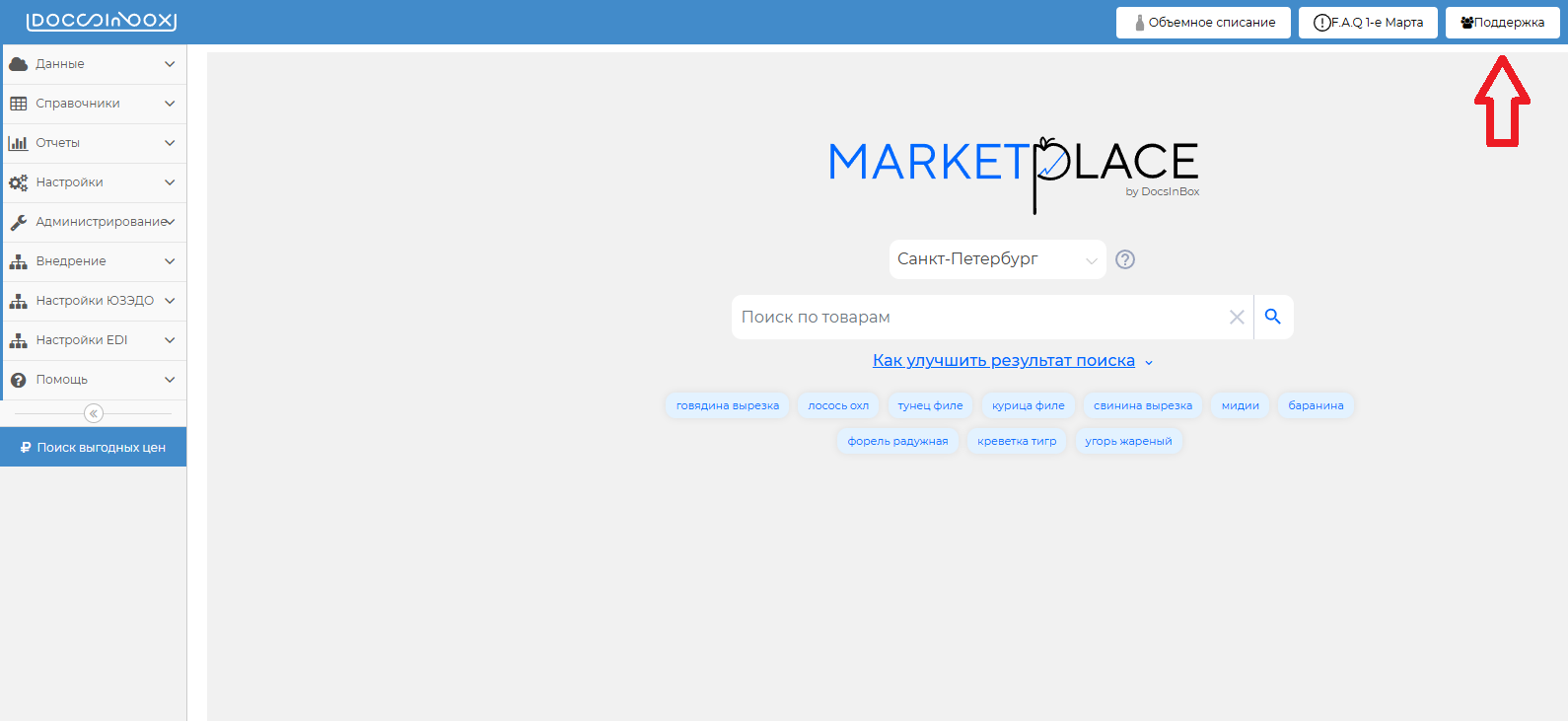Select the говядина вырезка search tag

click(727, 405)
